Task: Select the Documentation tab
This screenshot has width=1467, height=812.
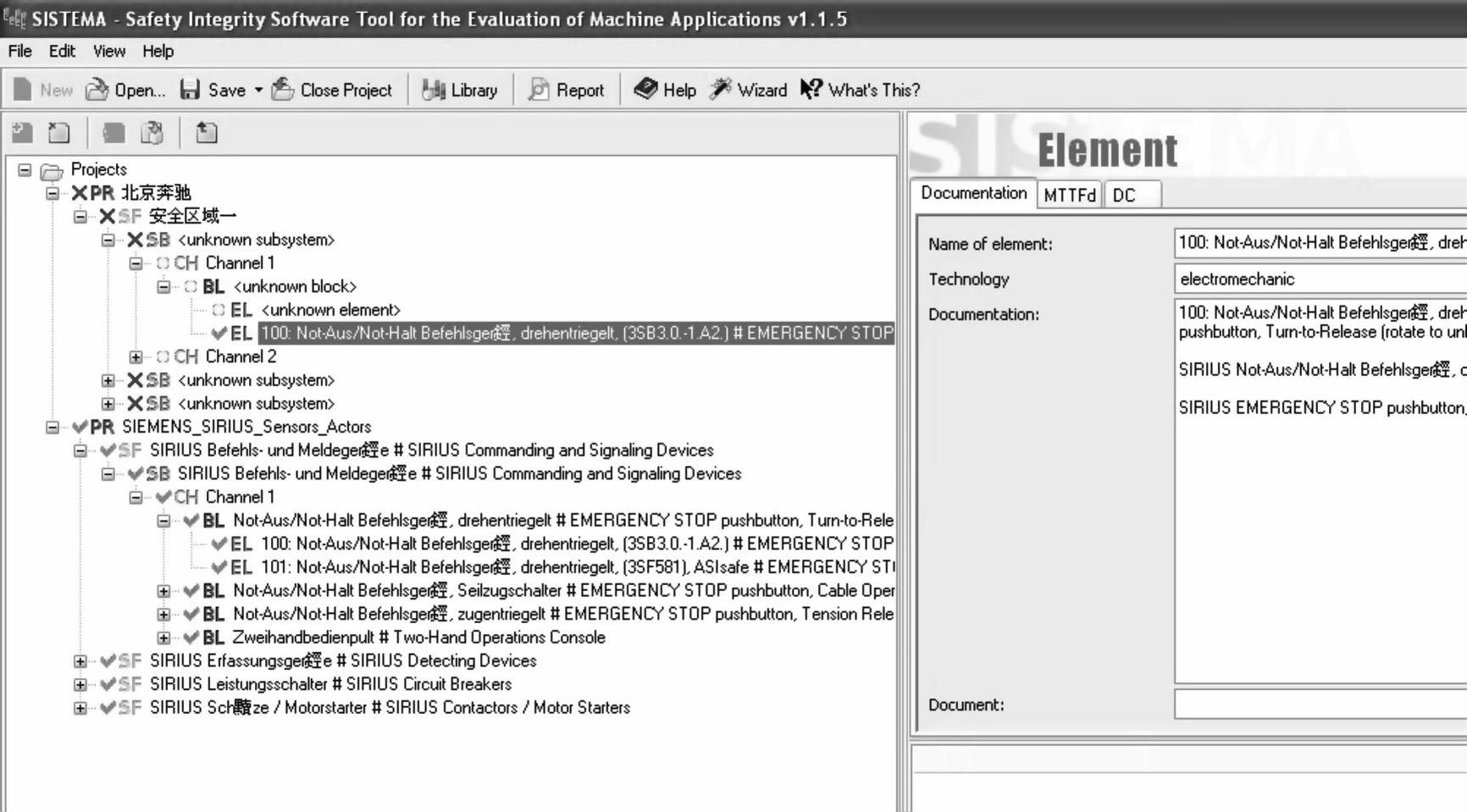Action: [973, 193]
